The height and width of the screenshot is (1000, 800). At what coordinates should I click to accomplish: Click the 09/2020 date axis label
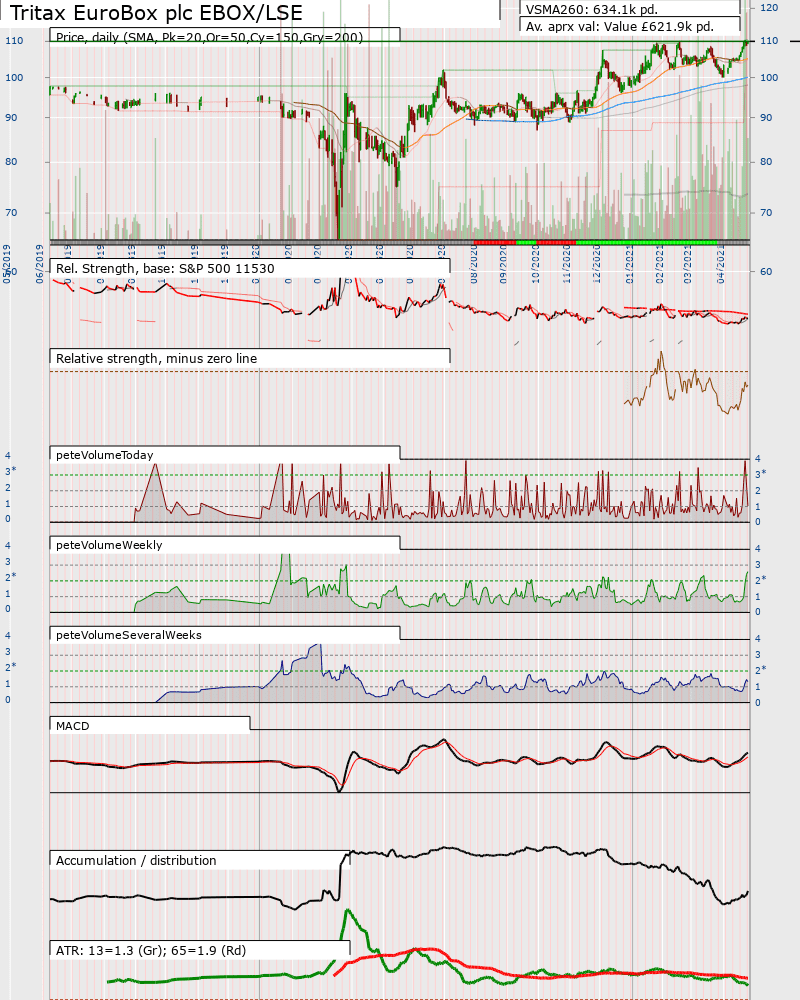504,265
